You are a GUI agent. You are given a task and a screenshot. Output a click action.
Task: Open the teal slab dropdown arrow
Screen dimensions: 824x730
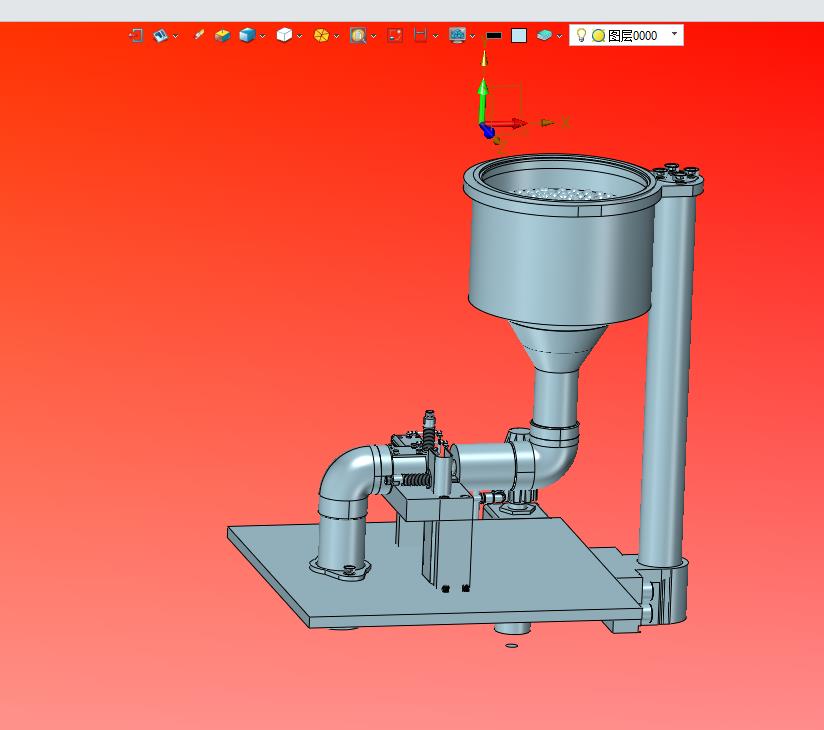pos(560,36)
